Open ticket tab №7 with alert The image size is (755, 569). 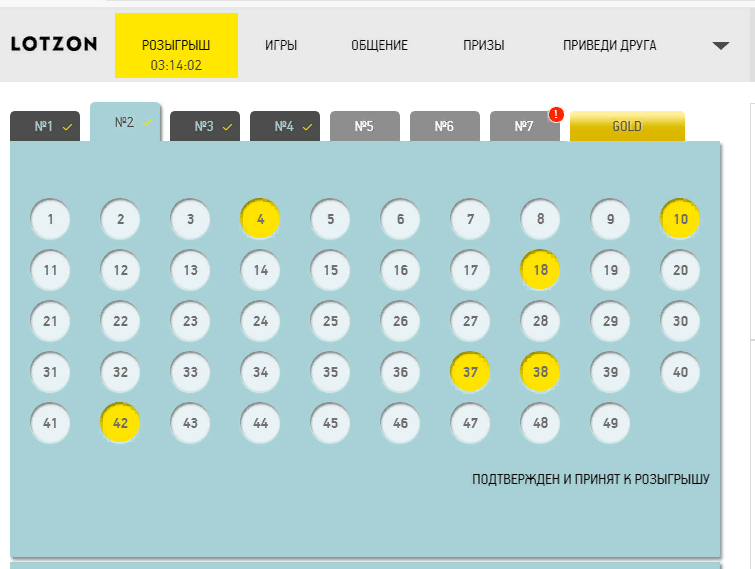tap(525, 126)
